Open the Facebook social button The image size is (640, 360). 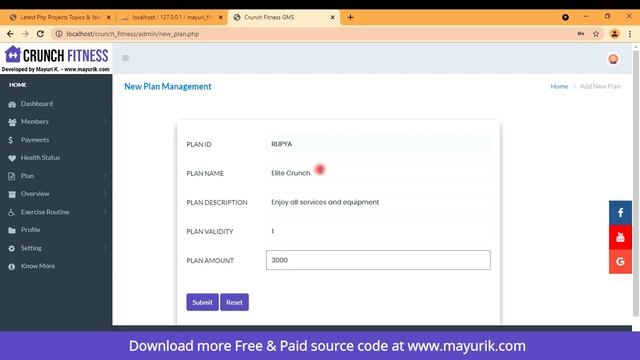(x=620, y=213)
